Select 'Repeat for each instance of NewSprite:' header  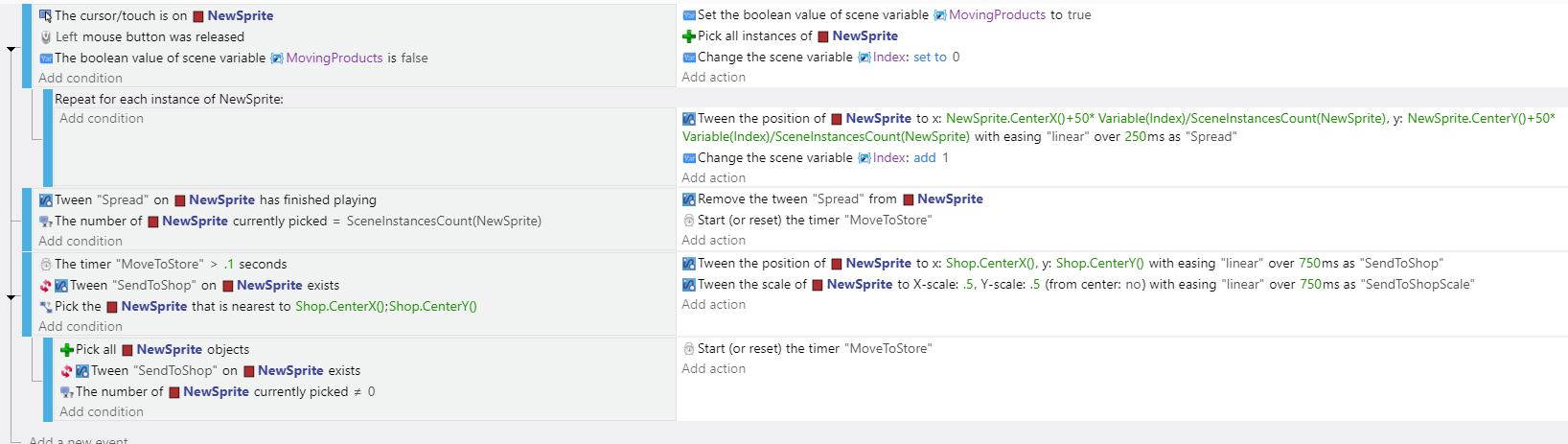[170, 99]
